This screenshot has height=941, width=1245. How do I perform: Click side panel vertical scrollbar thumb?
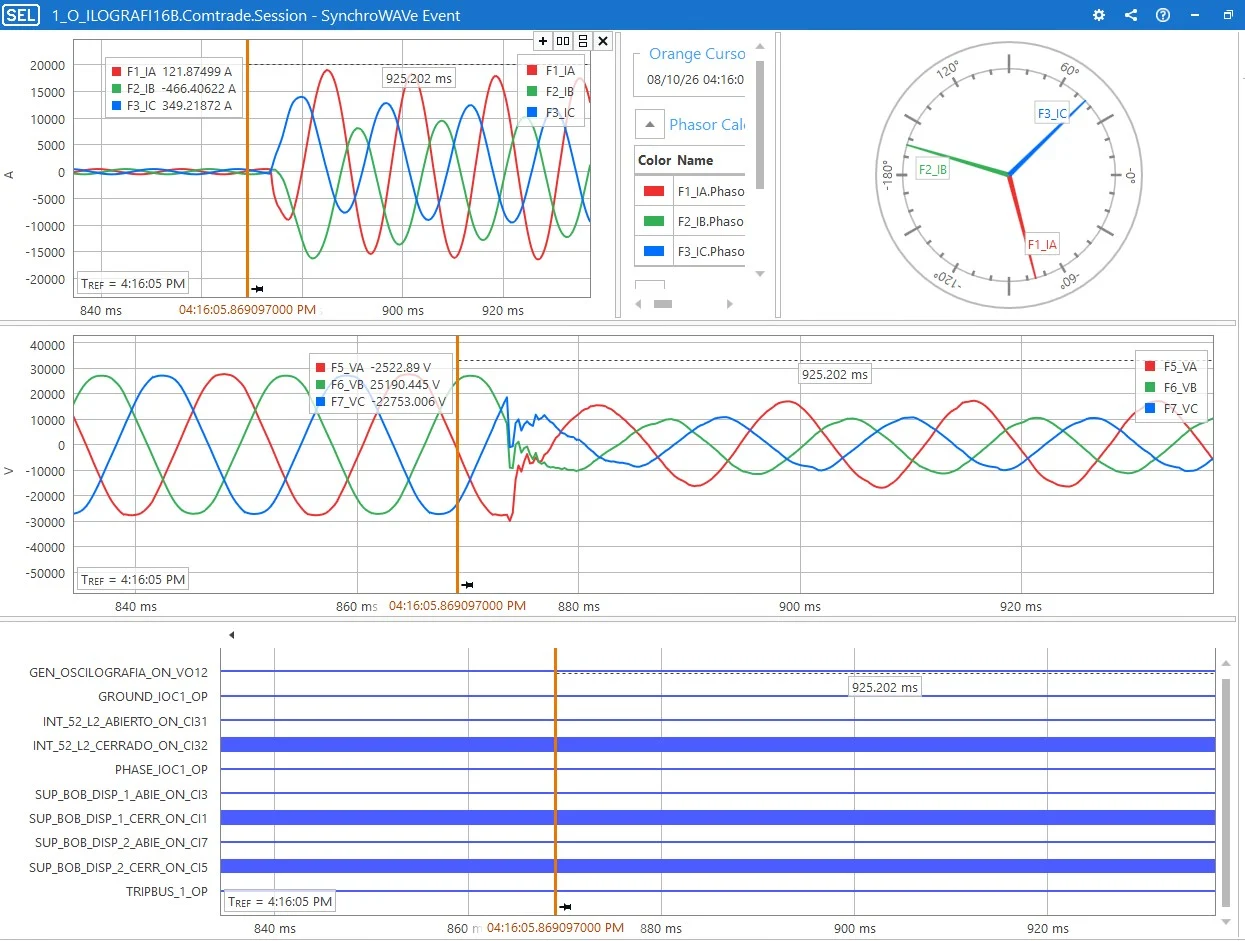coord(760,124)
